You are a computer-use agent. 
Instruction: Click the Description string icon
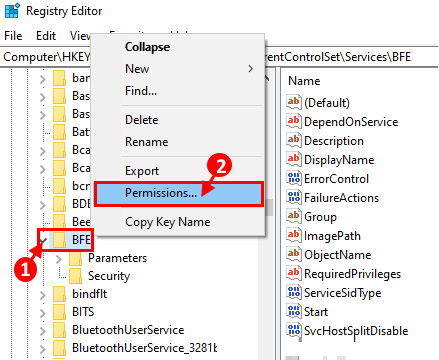[x=294, y=140]
